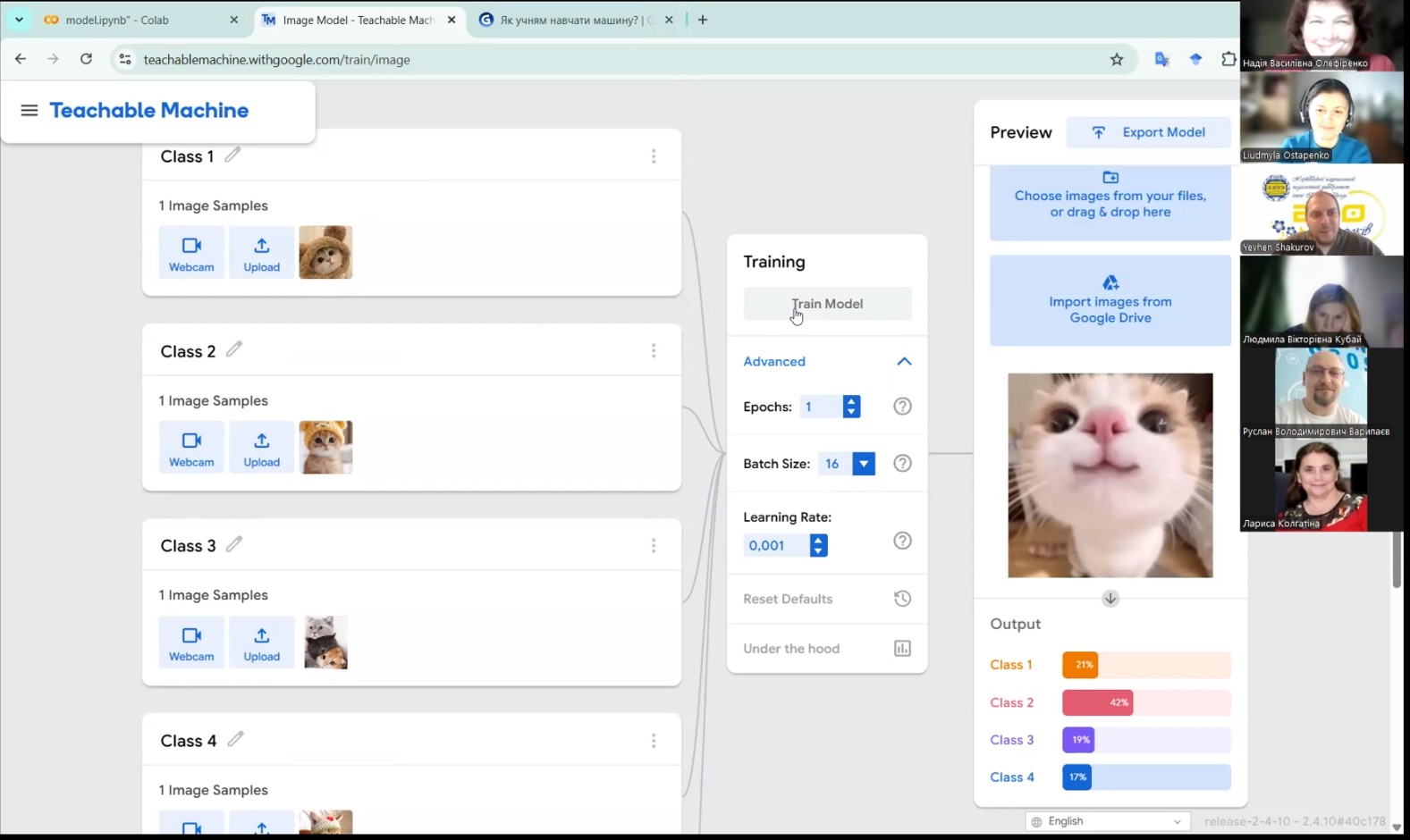This screenshot has height=840, width=1410.
Task: View site information icon in the address bar
Action: pos(125,60)
